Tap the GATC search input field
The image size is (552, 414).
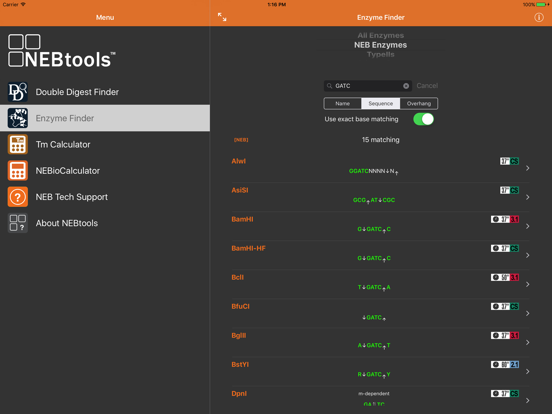[368, 86]
